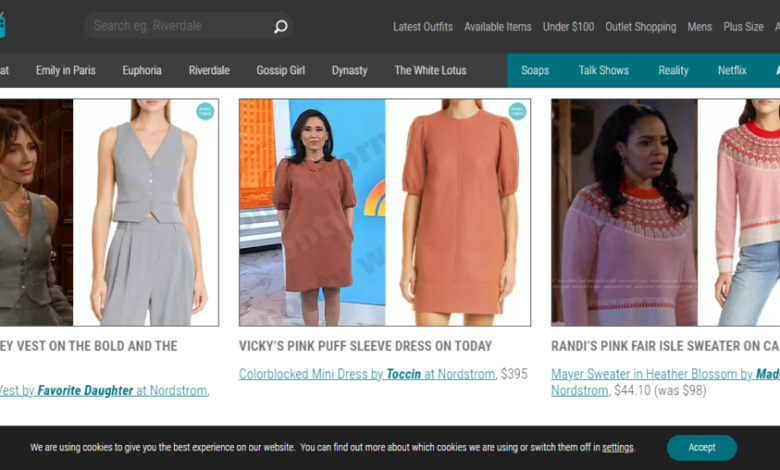This screenshot has height=470, width=780.
Task: Open Randi's pink sweater thumbnail
Action: (x=666, y=212)
